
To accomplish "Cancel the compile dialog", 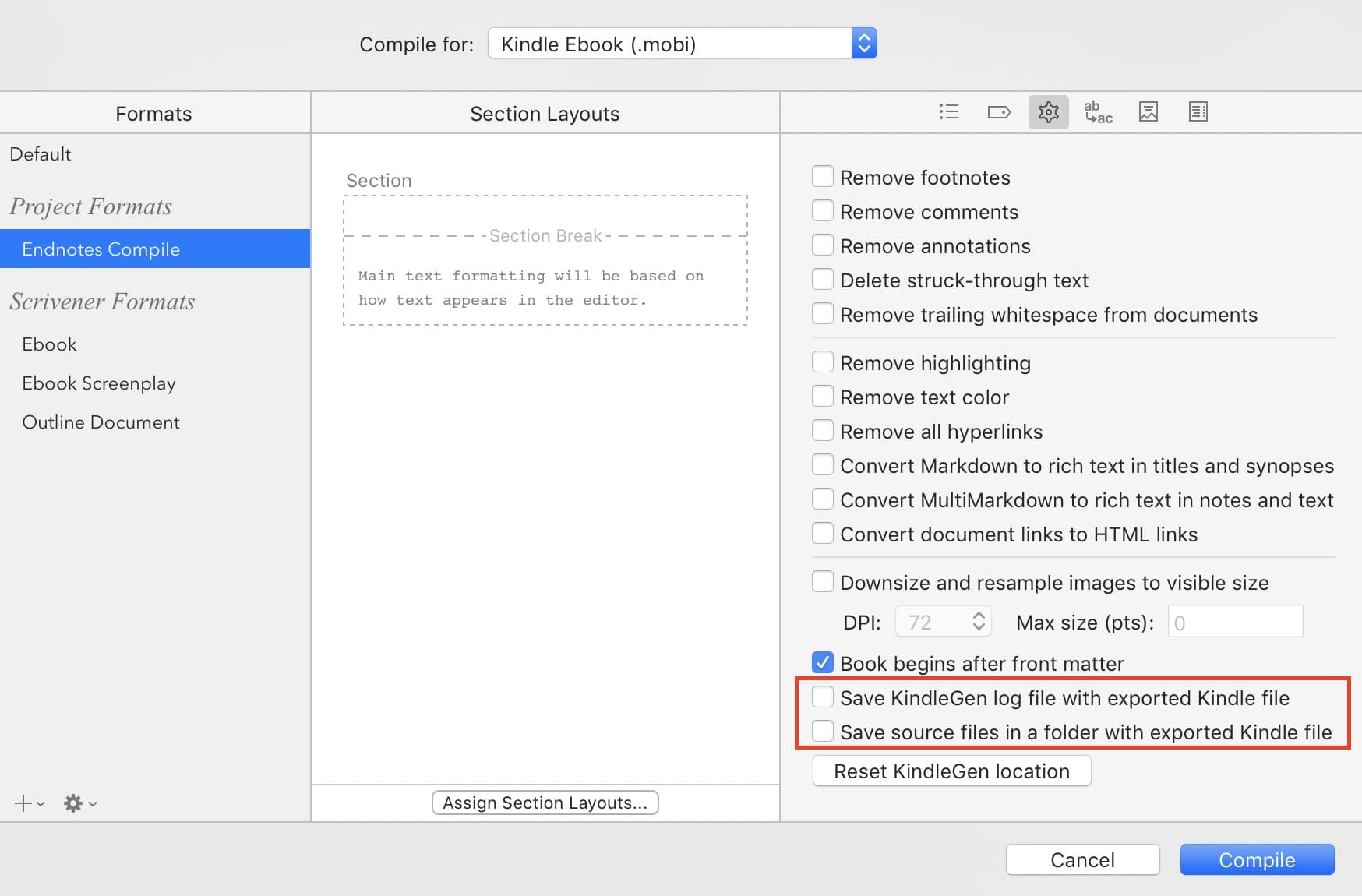I will (1082, 859).
